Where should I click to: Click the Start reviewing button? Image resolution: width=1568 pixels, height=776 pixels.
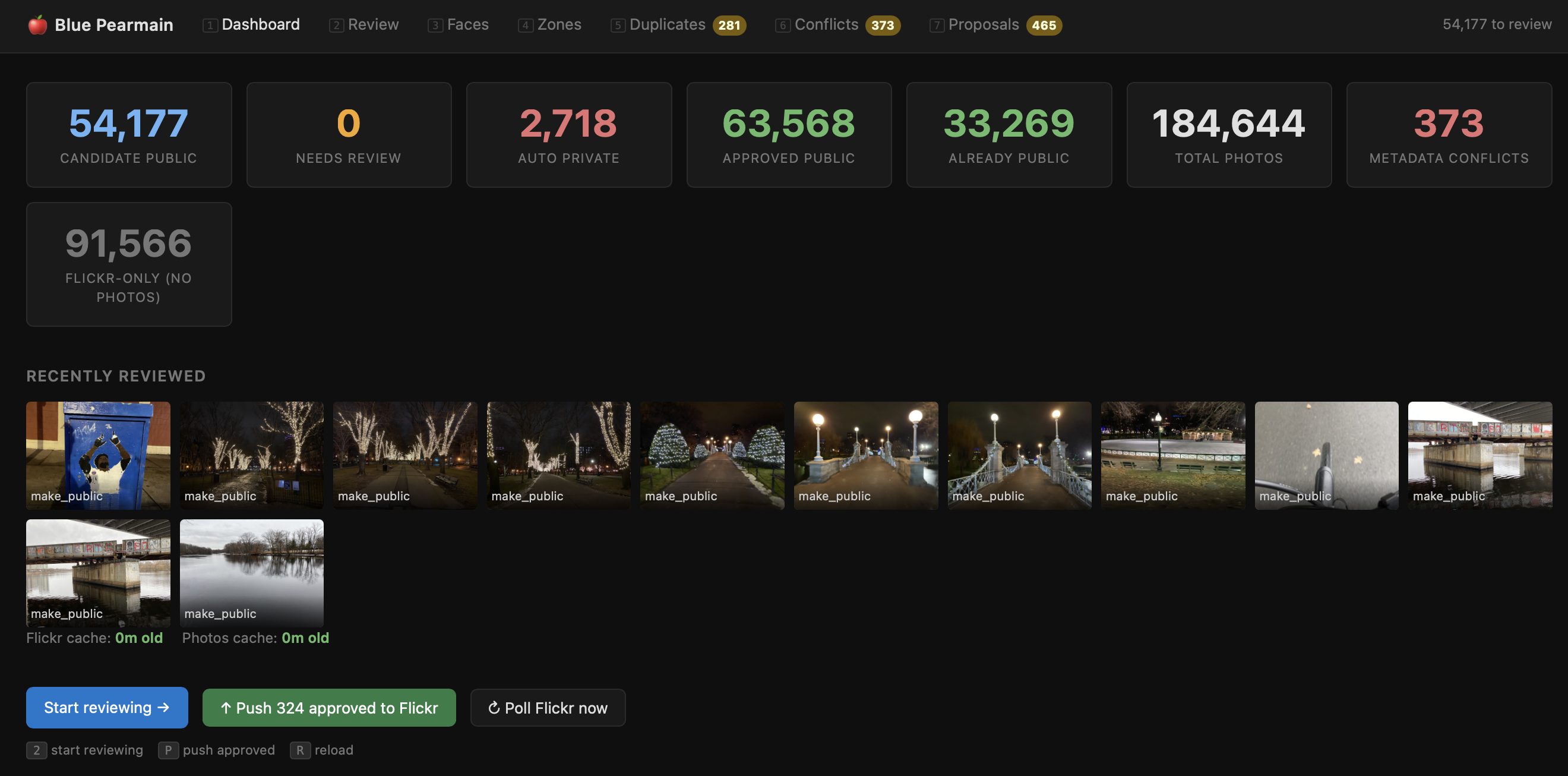pyautogui.click(x=107, y=707)
